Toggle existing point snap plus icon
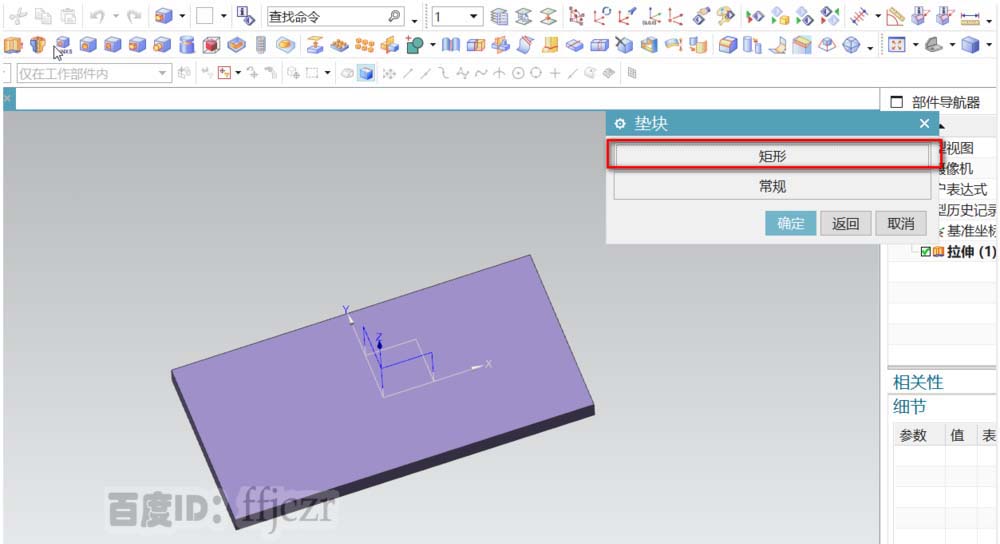The image size is (1000, 544). [x=555, y=73]
